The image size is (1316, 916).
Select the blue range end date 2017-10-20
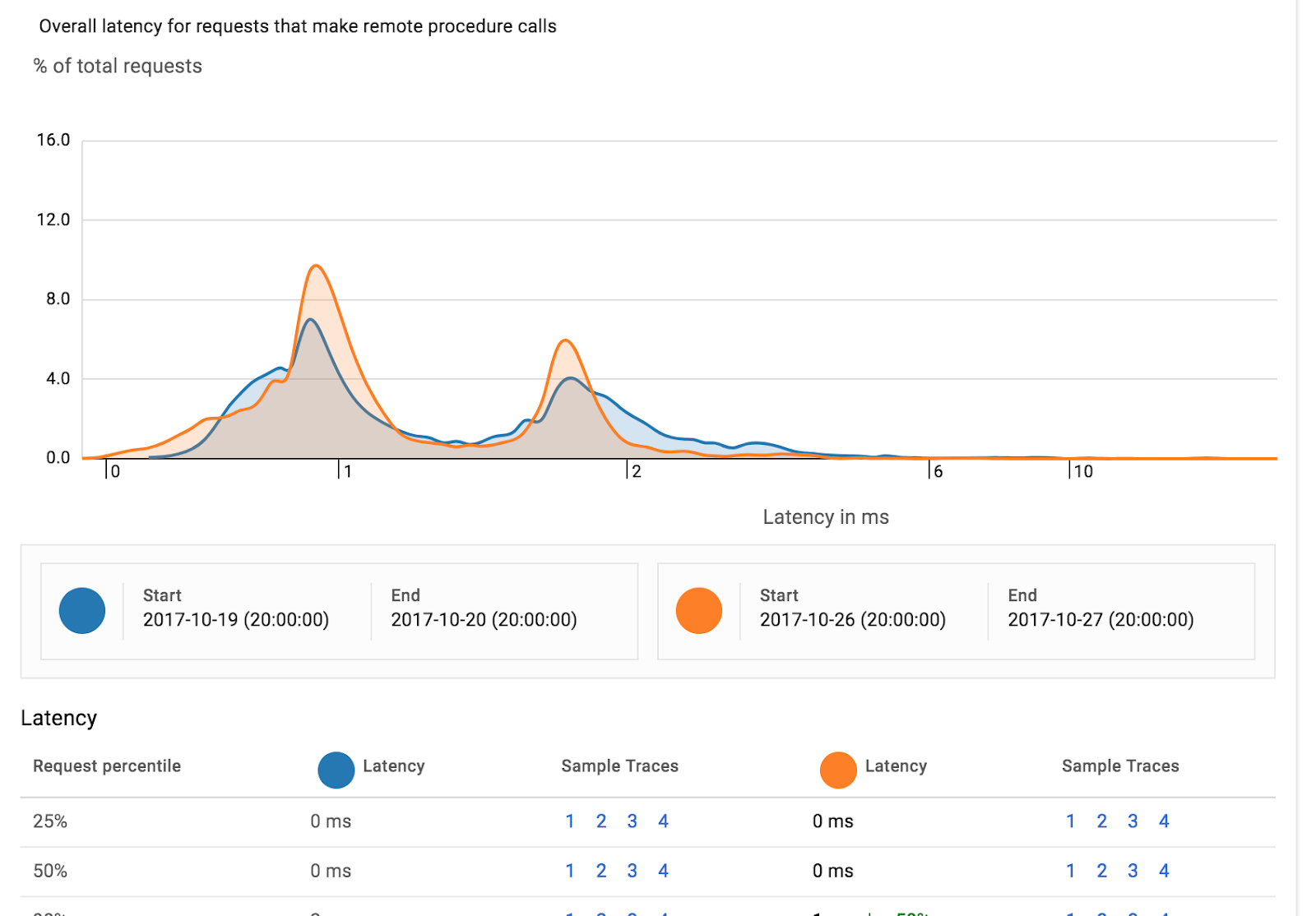click(x=484, y=620)
